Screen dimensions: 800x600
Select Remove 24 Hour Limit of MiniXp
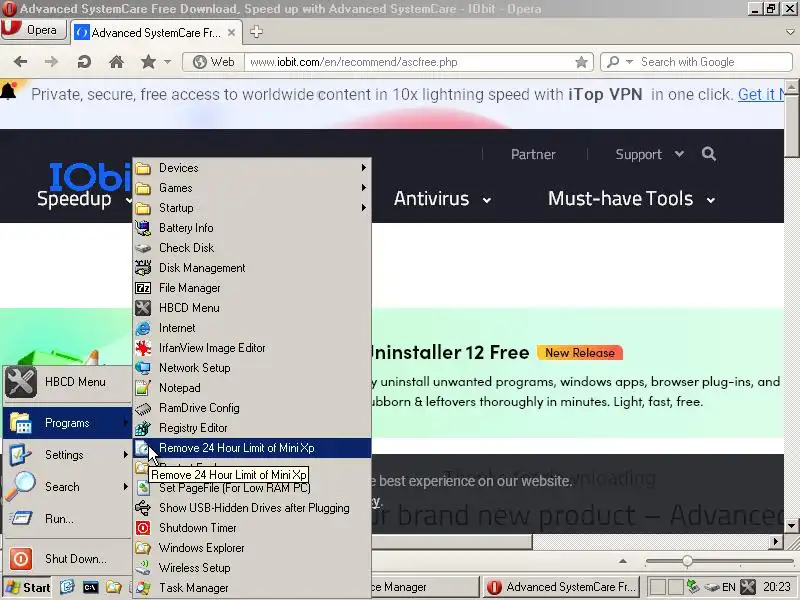pyautogui.click(x=252, y=447)
